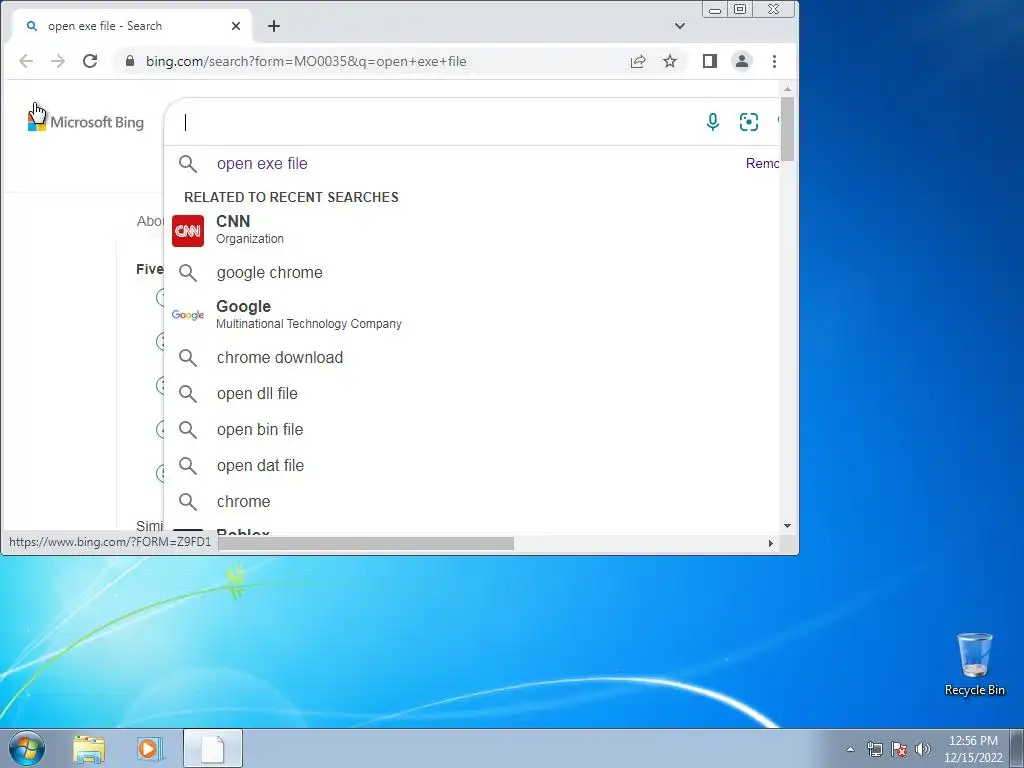Open visual search camera icon
The height and width of the screenshot is (768, 1024).
pos(748,121)
